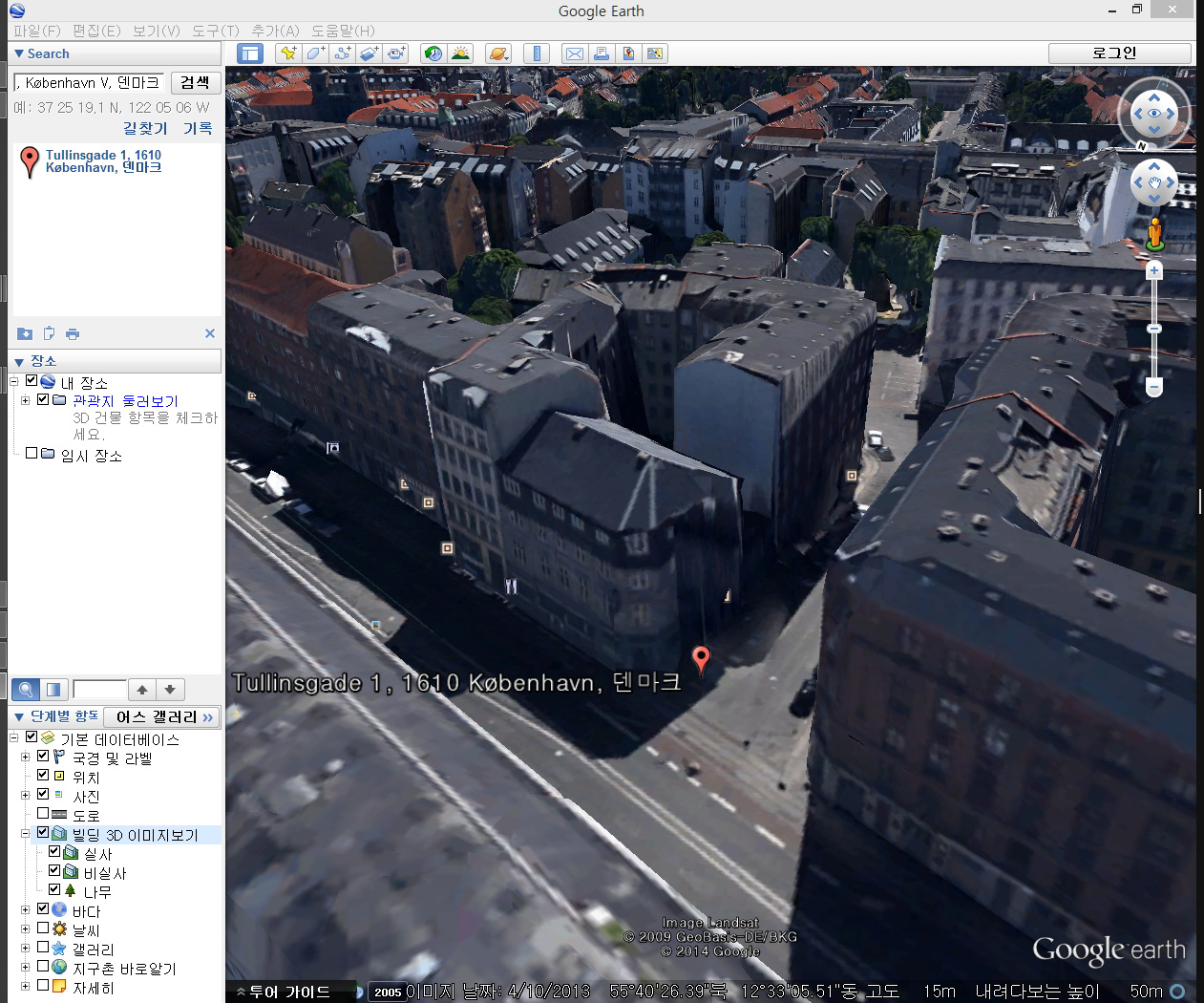Click the Print toolbar icon
The width and height of the screenshot is (1204, 1003).
point(602,53)
